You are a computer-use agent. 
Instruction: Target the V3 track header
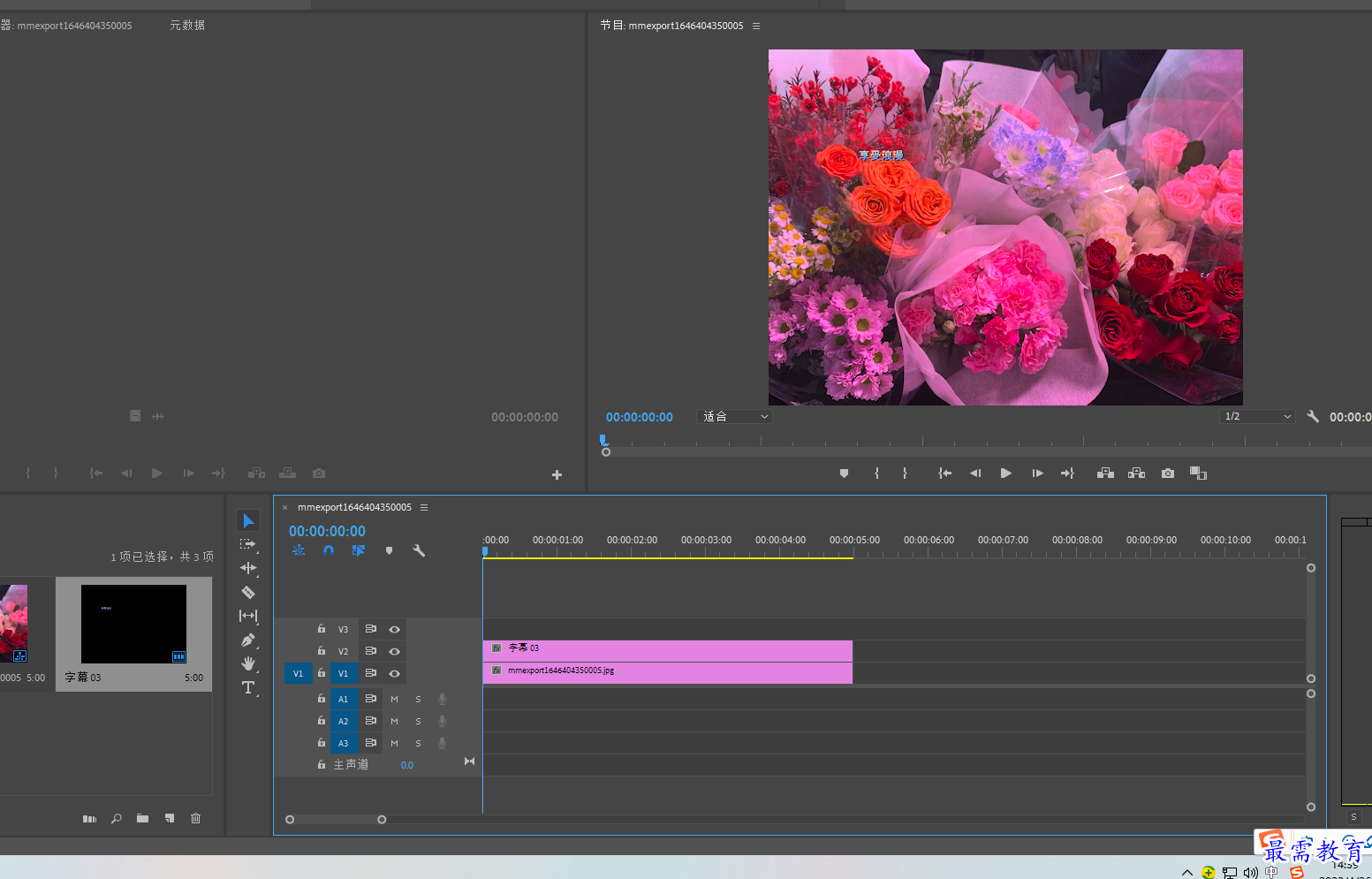point(344,630)
